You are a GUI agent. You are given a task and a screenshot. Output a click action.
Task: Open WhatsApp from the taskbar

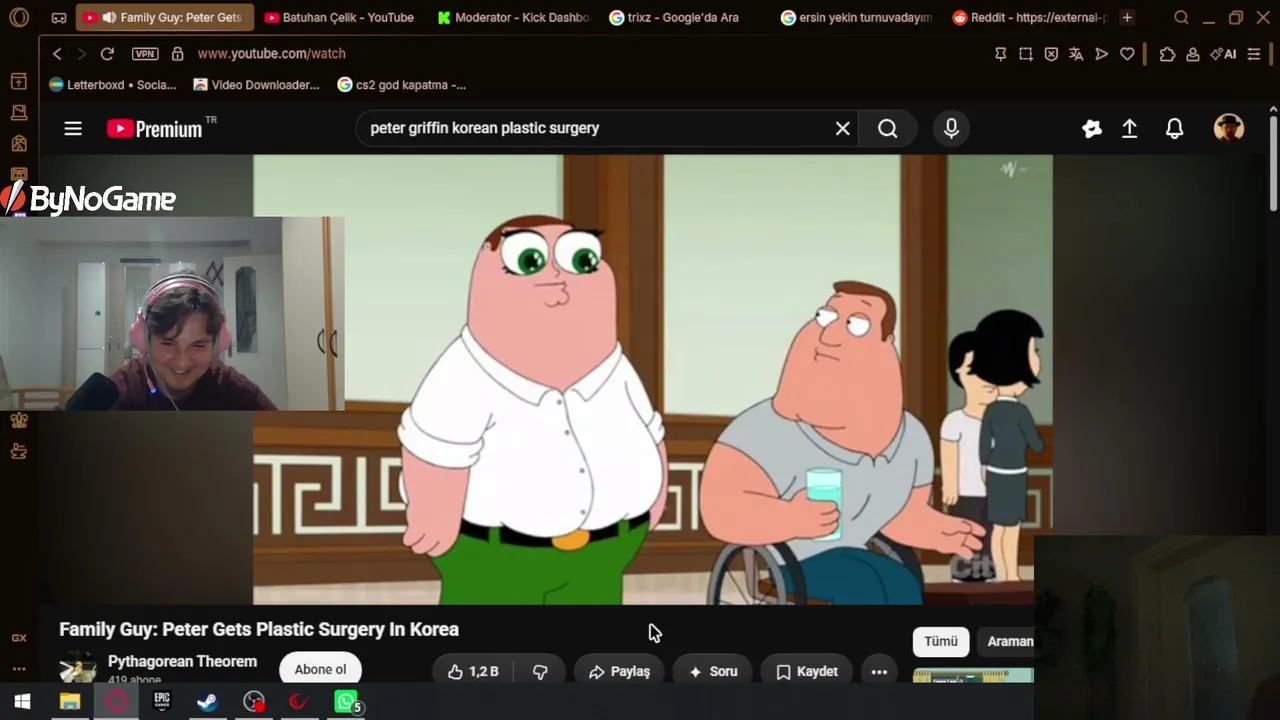coord(346,702)
